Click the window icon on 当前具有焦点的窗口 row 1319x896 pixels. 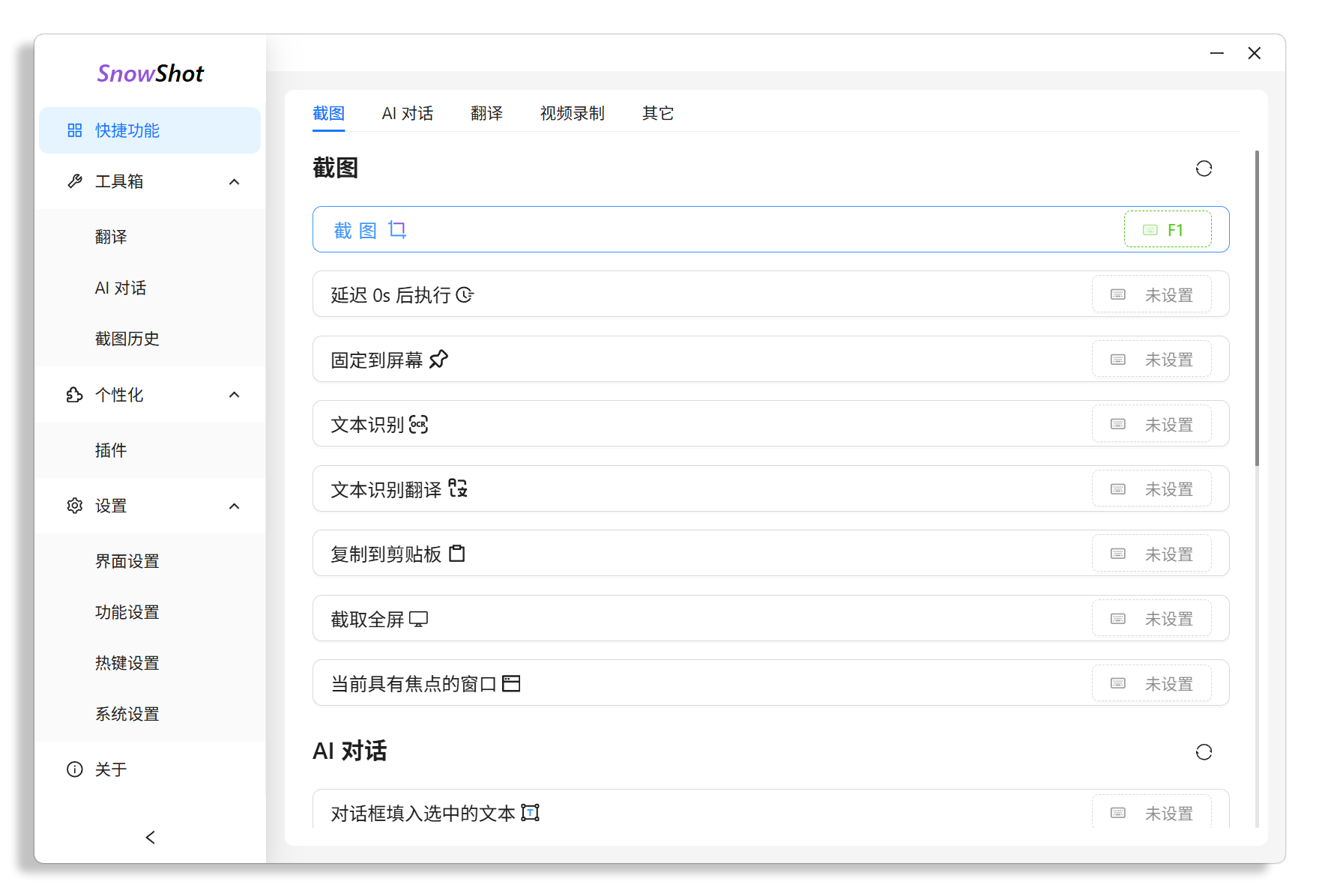pos(513,682)
